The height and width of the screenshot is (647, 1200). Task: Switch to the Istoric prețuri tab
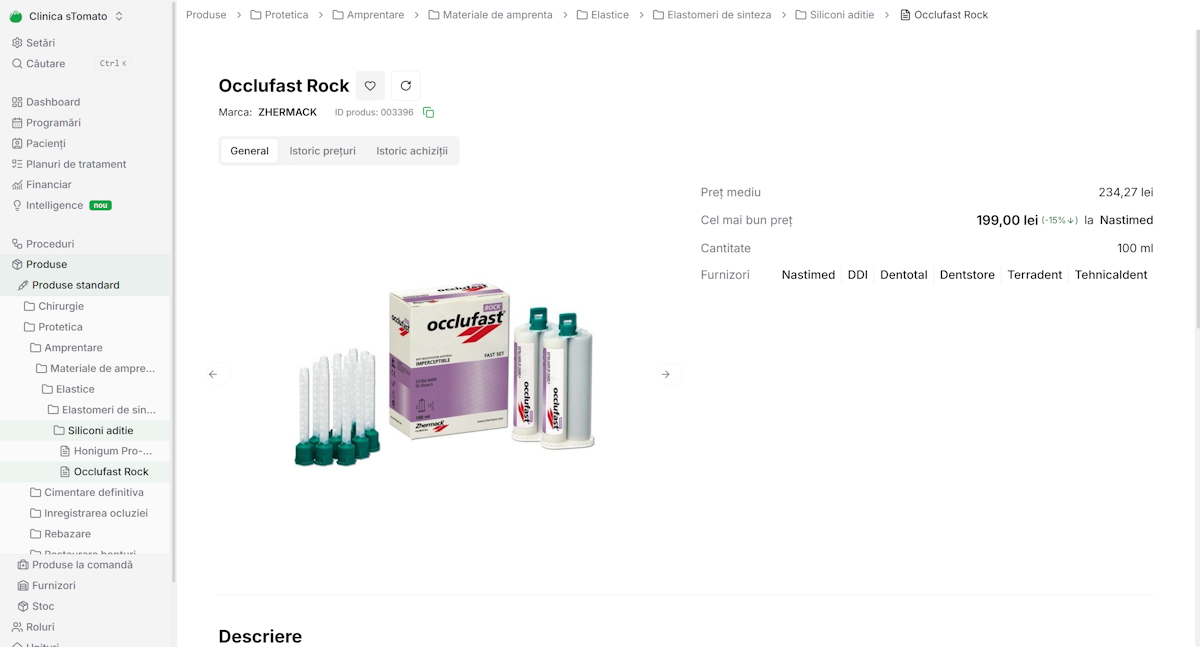click(x=322, y=150)
